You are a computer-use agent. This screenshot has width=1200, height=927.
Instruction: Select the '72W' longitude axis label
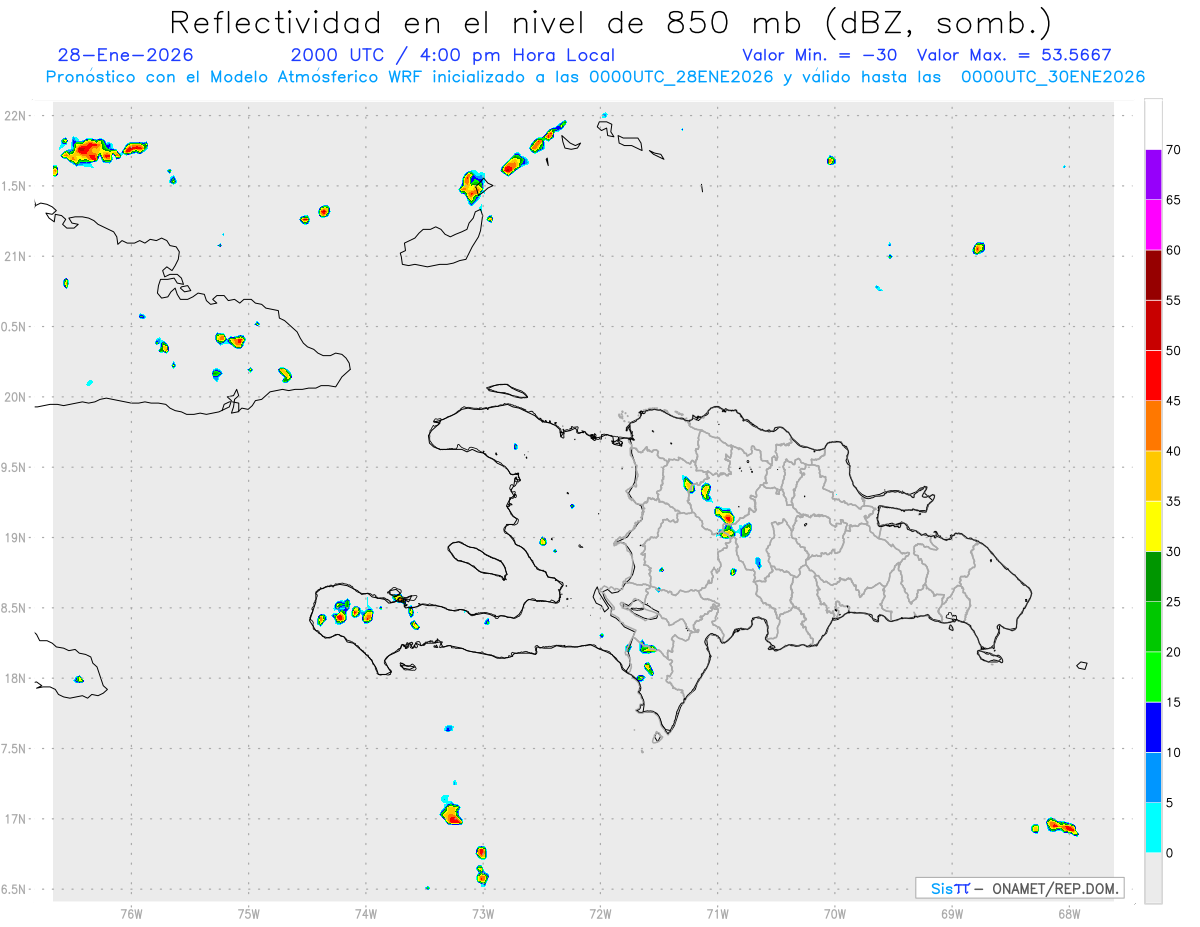pos(600,913)
